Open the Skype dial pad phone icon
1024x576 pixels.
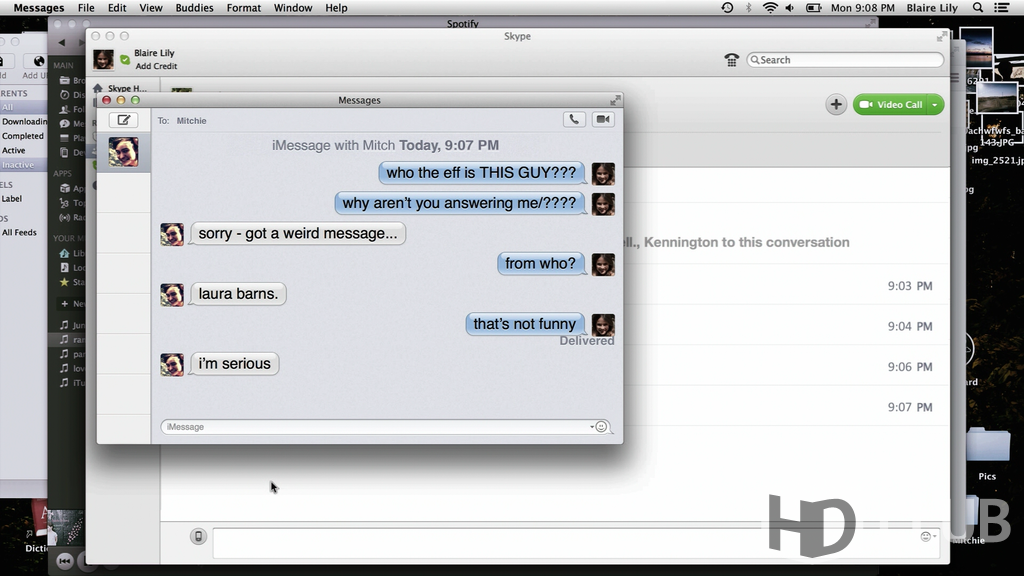coord(731,60)
